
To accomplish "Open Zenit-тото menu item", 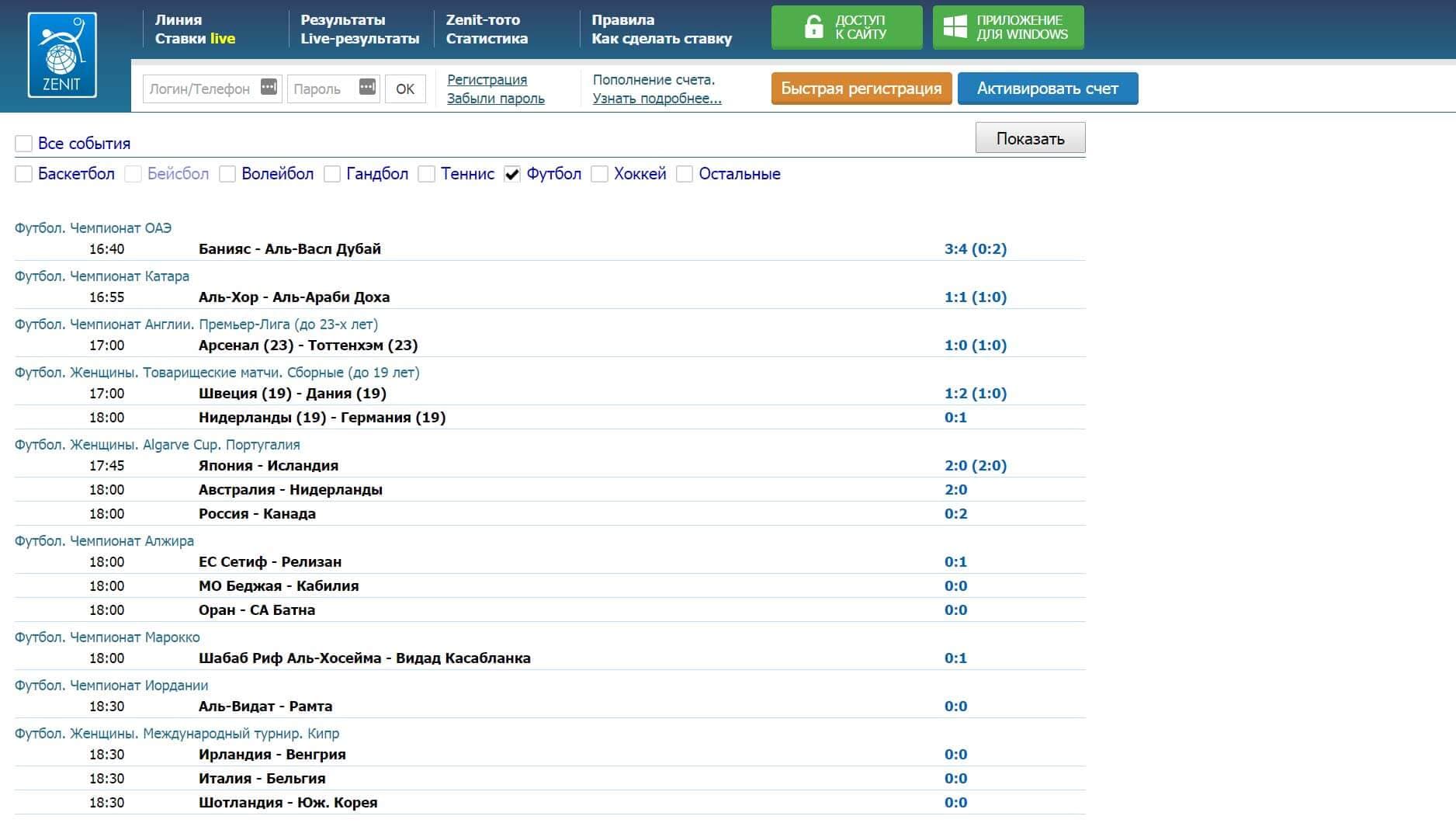I will tap(483, 20).
